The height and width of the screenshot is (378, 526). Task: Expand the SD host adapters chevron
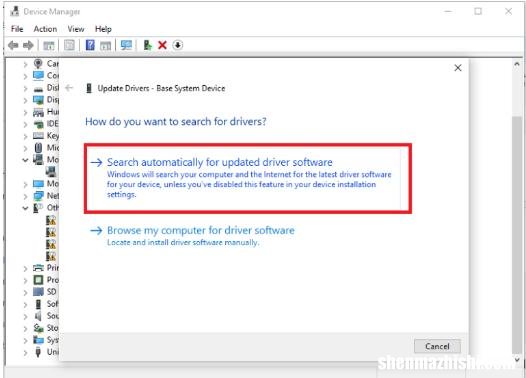point(25,292)
